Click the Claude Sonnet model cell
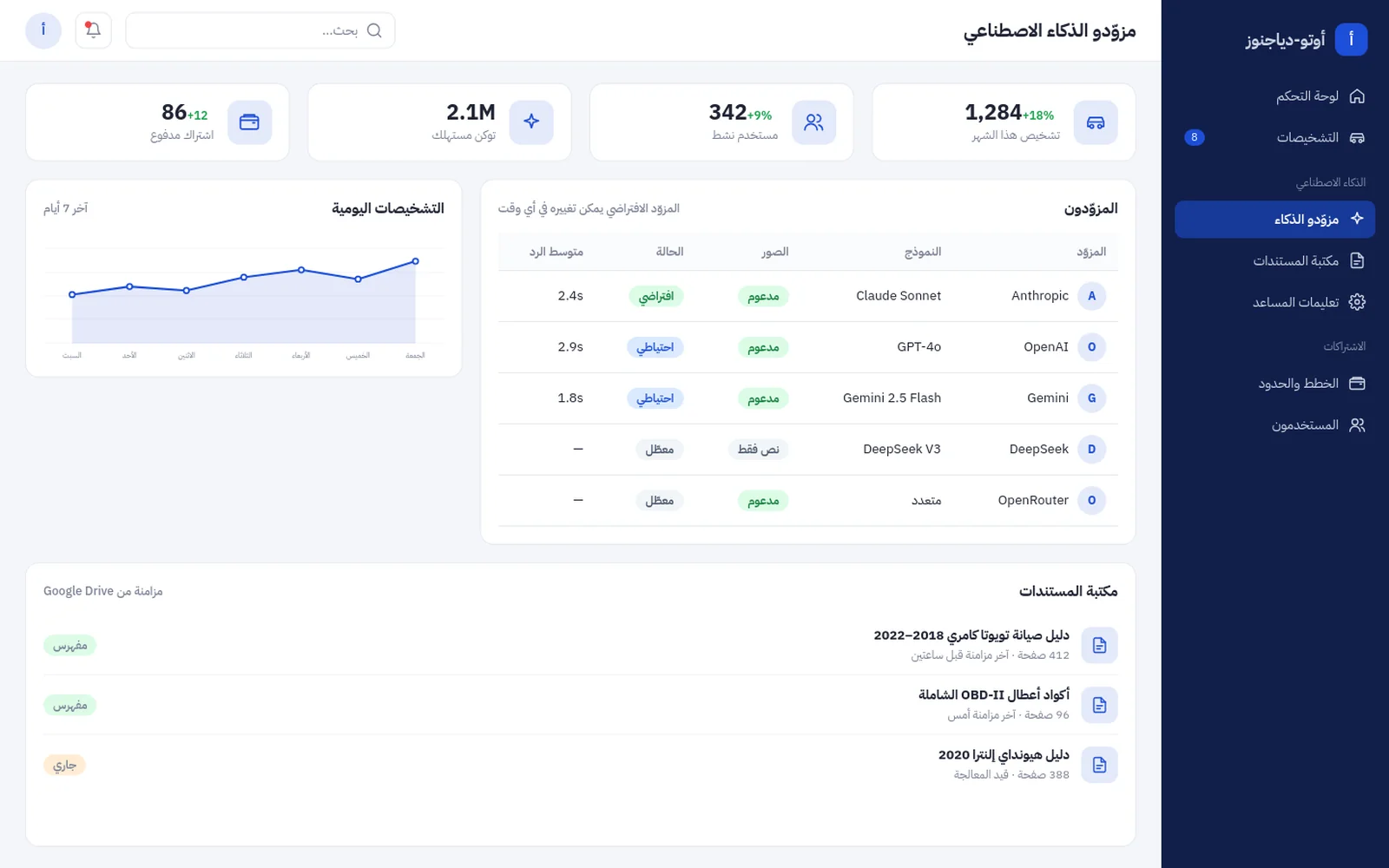 [899, 296]
